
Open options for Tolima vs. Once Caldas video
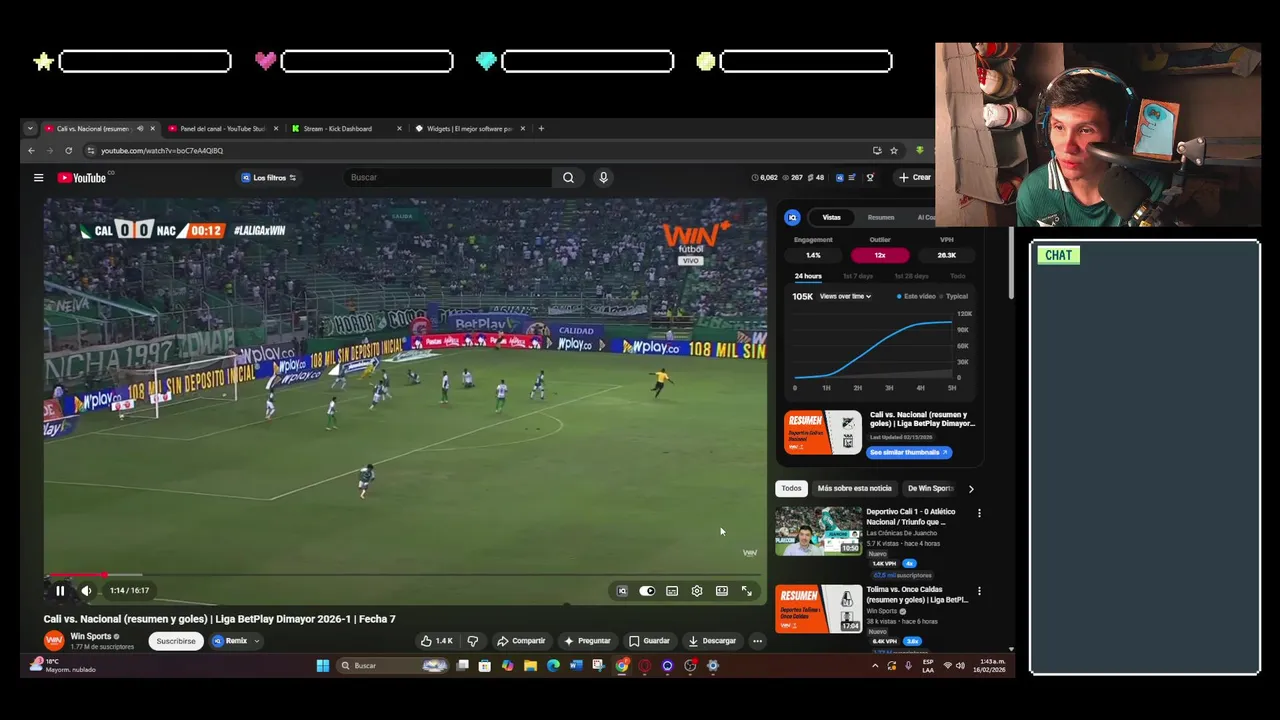coord(979,591)
